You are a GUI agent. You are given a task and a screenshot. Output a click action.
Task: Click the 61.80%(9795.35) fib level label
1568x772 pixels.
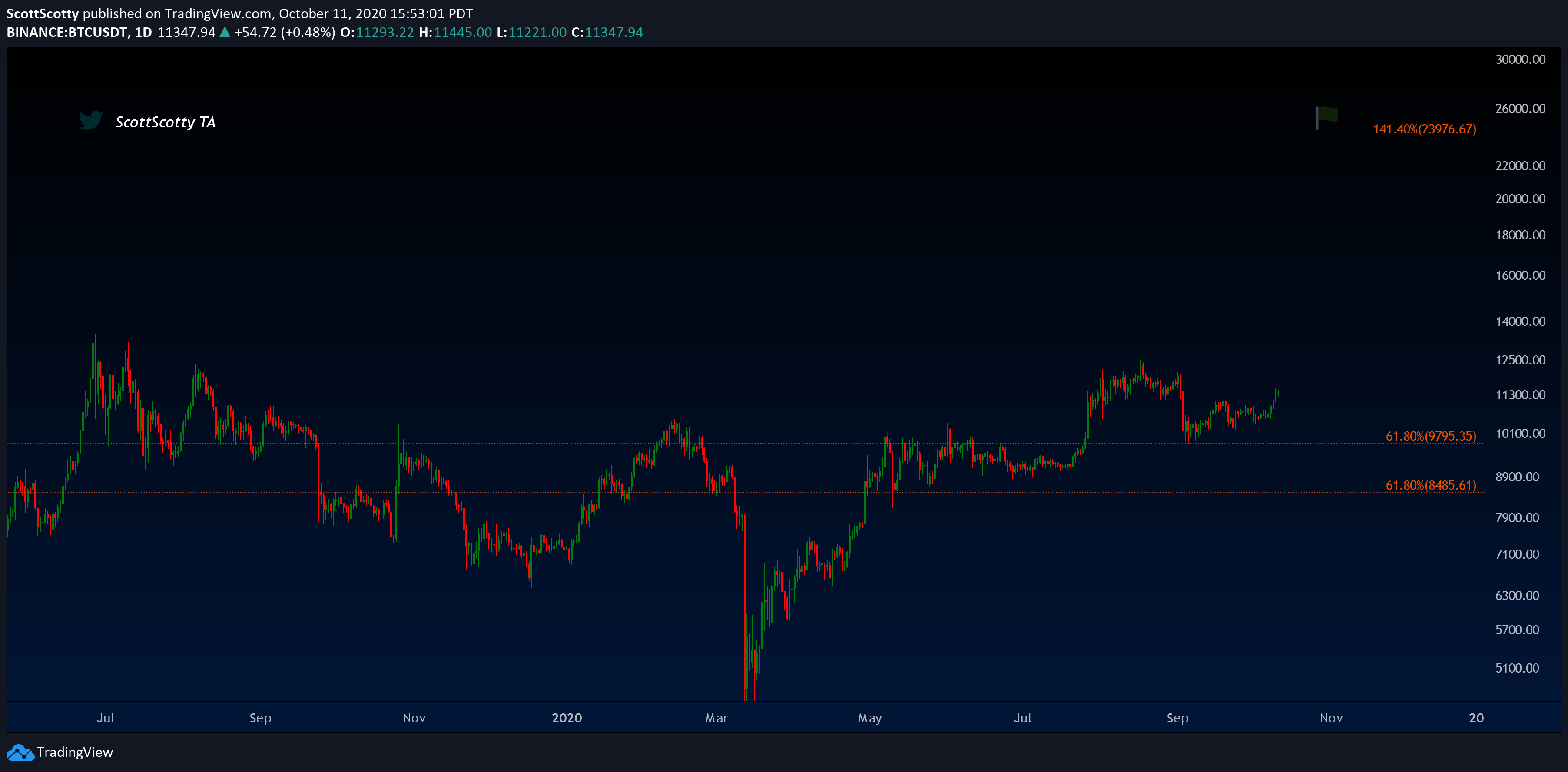1430,436
